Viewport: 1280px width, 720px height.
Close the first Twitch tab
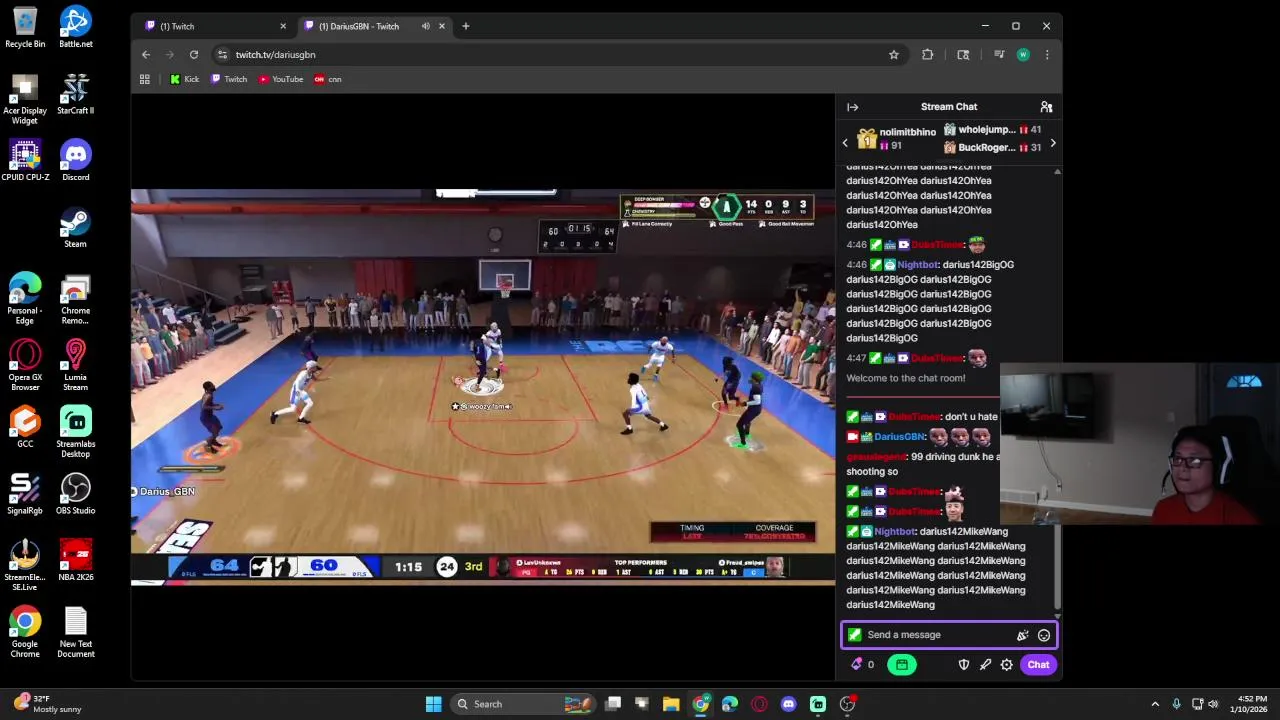(283, 26)
